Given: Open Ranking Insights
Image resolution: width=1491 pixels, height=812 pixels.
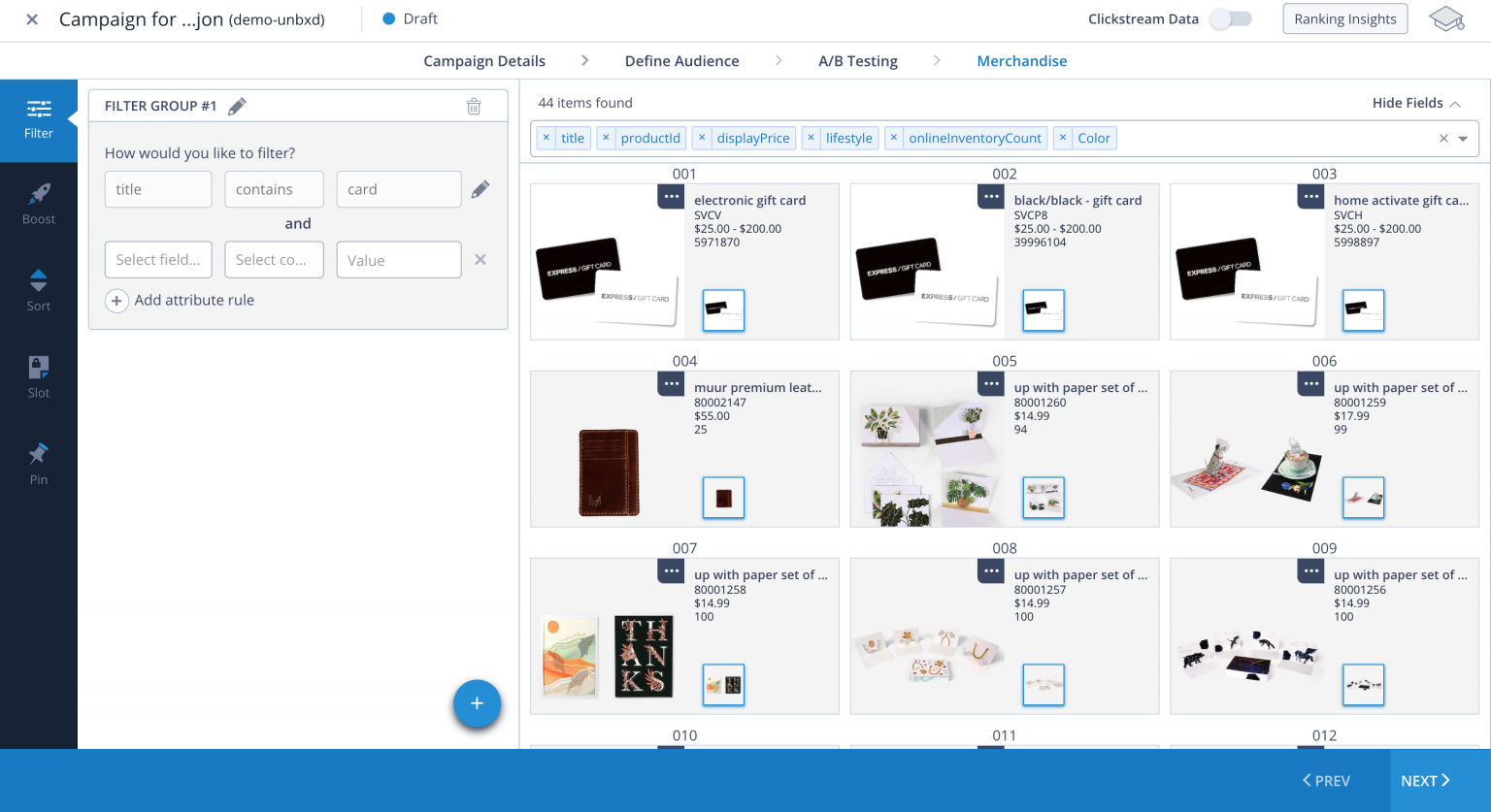Looking at the screenshot, I should [x=1345, y=19].
